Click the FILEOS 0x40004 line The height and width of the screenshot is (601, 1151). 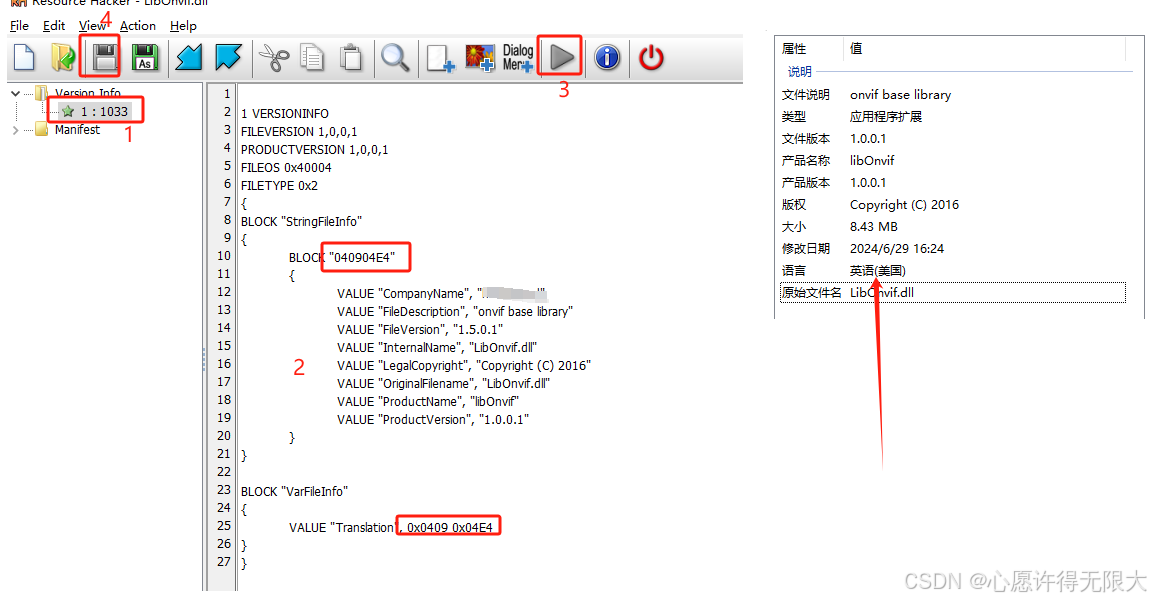pos(286,167)
